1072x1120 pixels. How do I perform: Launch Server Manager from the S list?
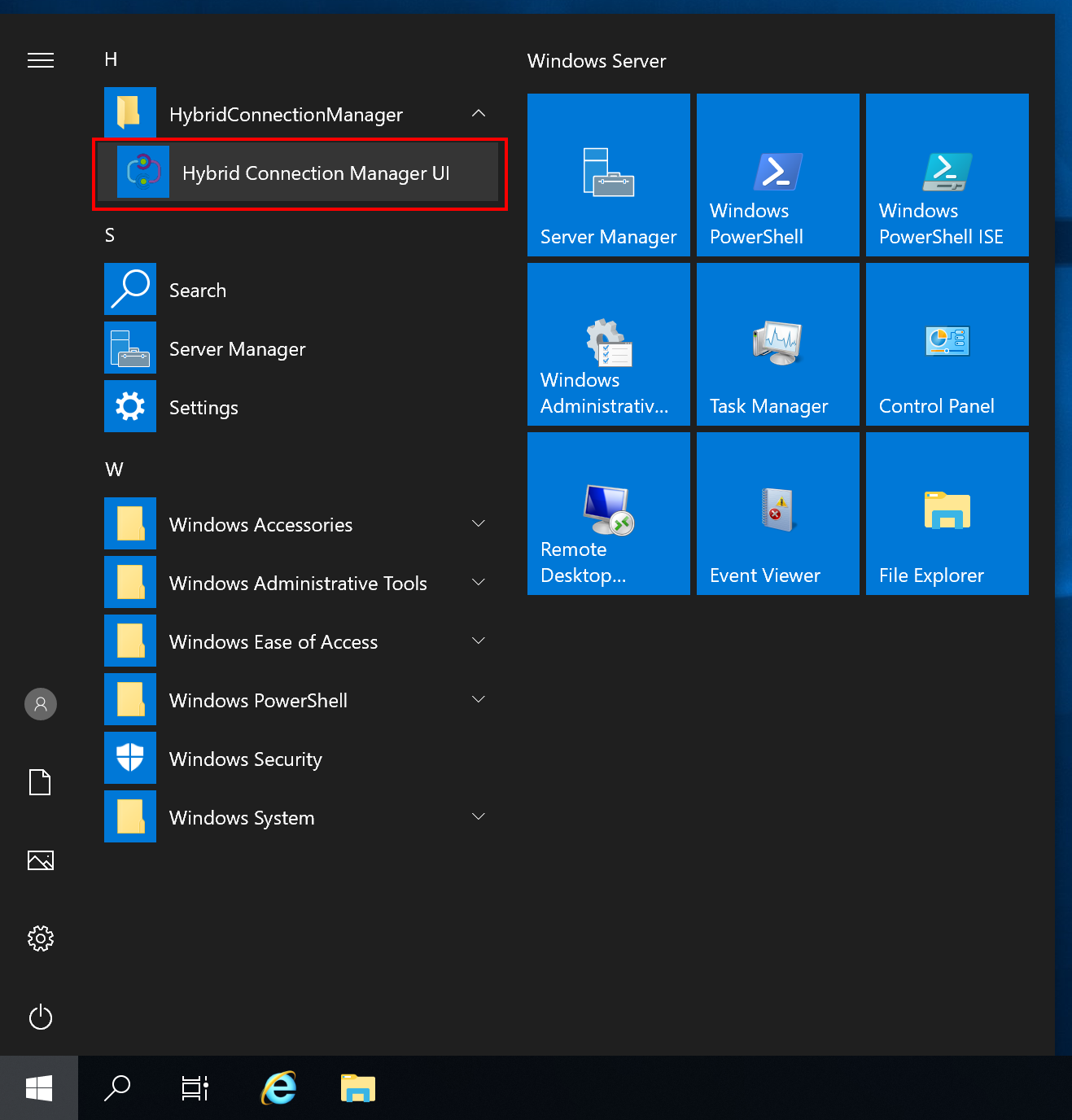click(x=298, y=348)
